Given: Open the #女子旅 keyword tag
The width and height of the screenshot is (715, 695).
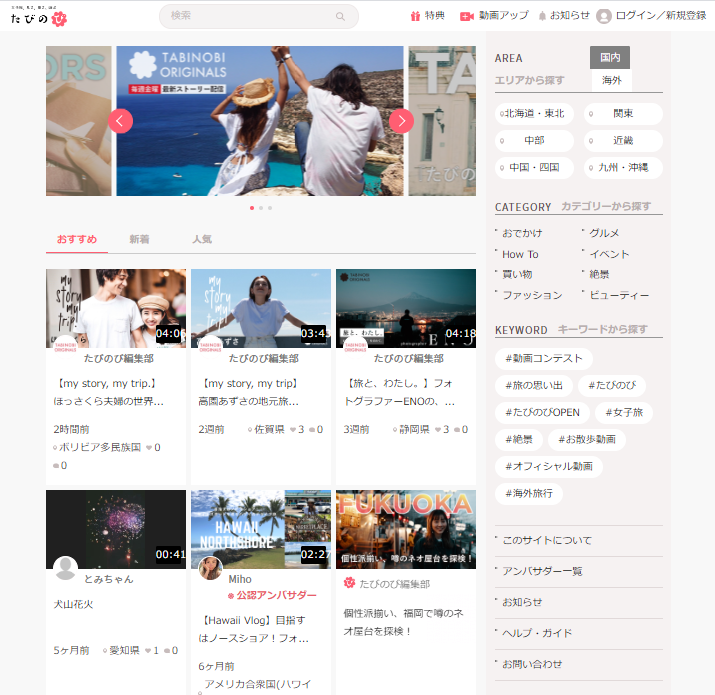Looking at the screenshot, I should tap(624, 412).
